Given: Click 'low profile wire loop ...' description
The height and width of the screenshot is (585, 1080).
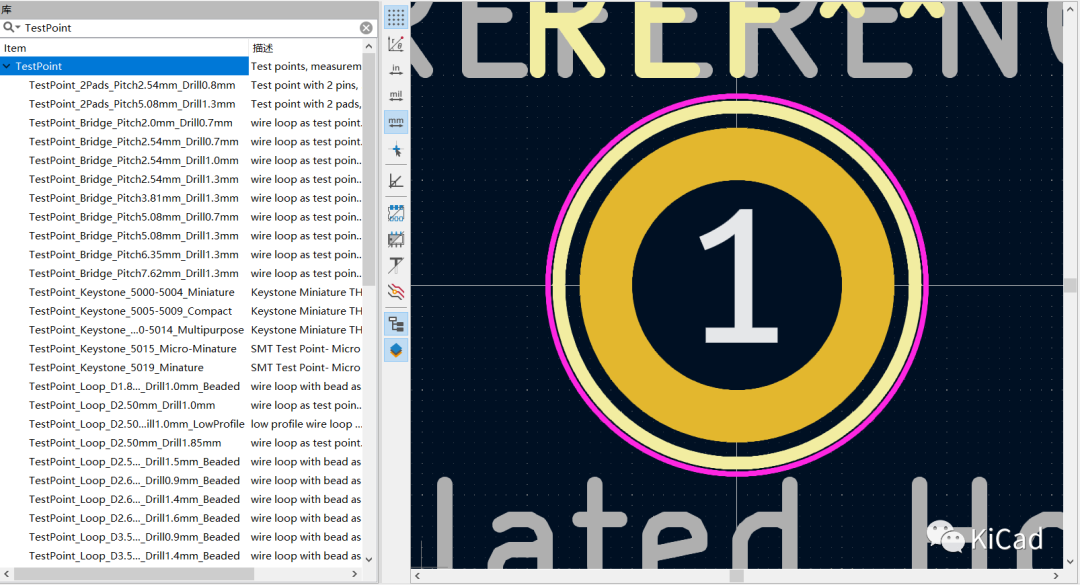Looking at the screenshot, I should (x=307, y=424).
